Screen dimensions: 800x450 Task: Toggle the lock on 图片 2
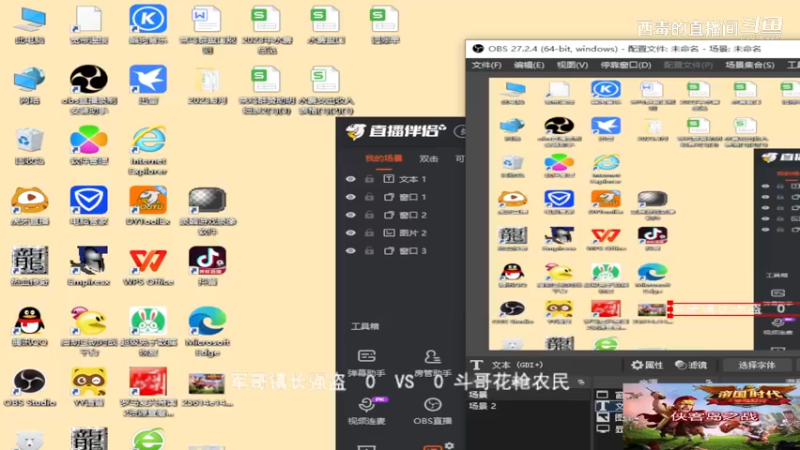369,233
